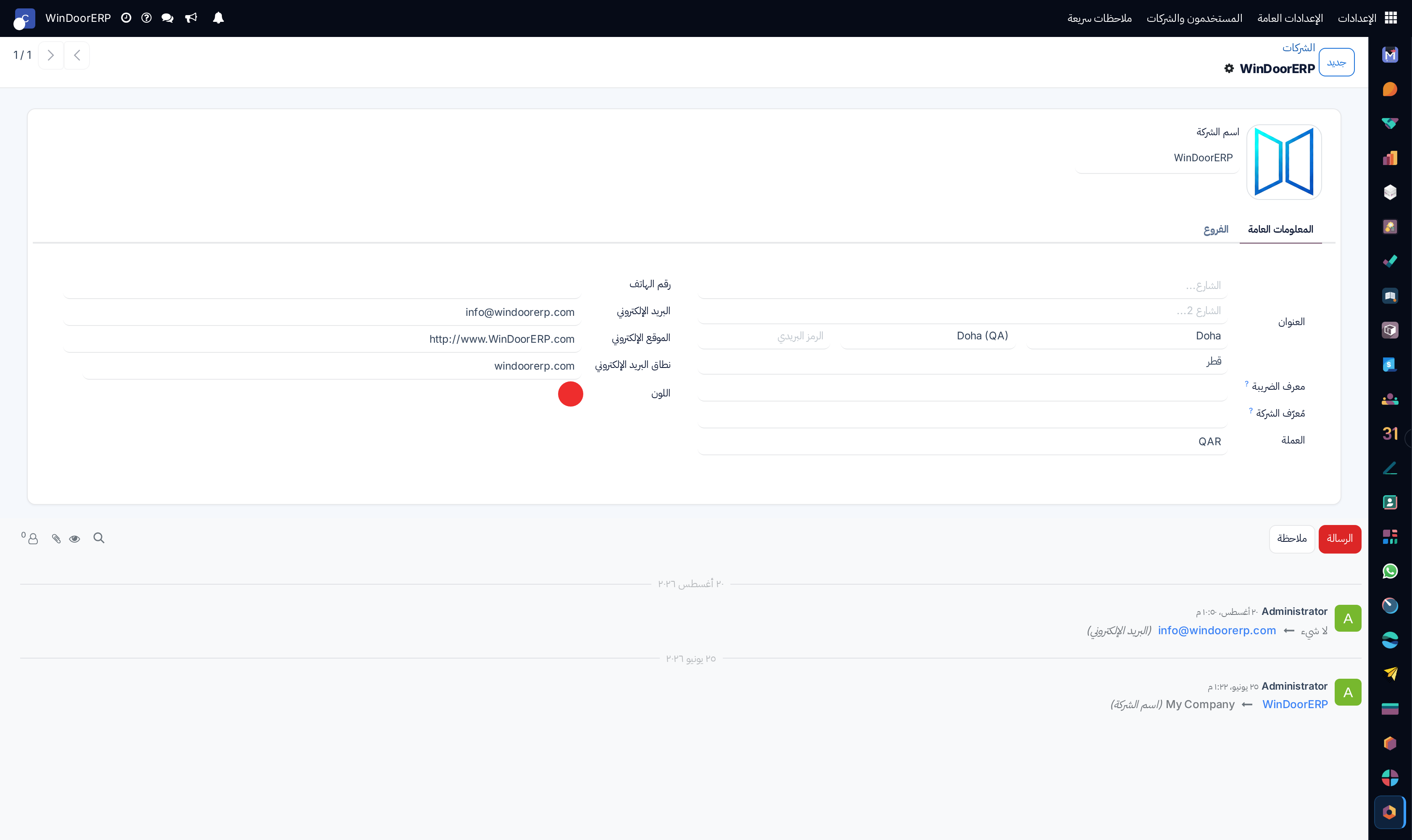Open the red company color swatch

coord(570,394)
